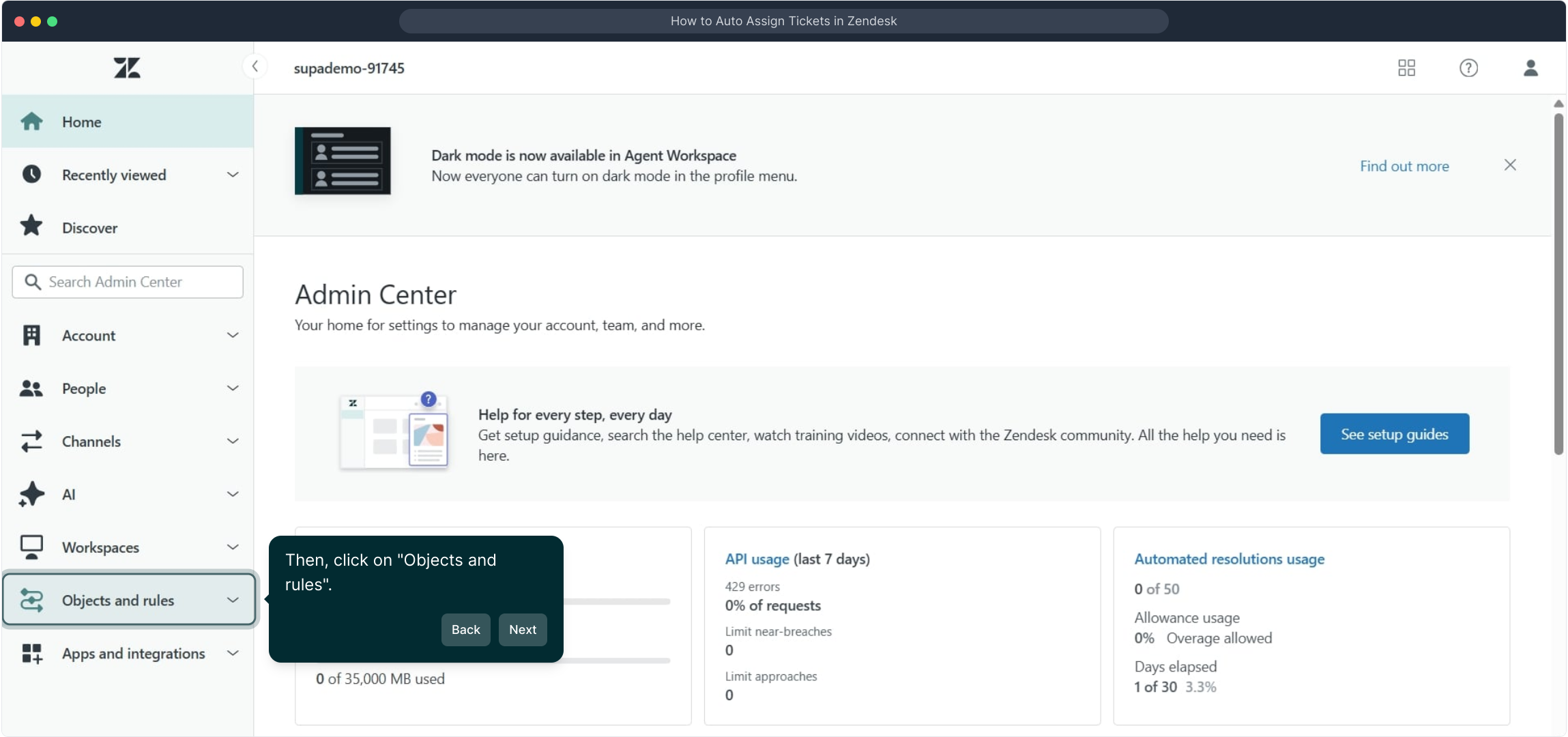Open the help question mark icon
1568x737 pixels.
(x=1468, y=68)
